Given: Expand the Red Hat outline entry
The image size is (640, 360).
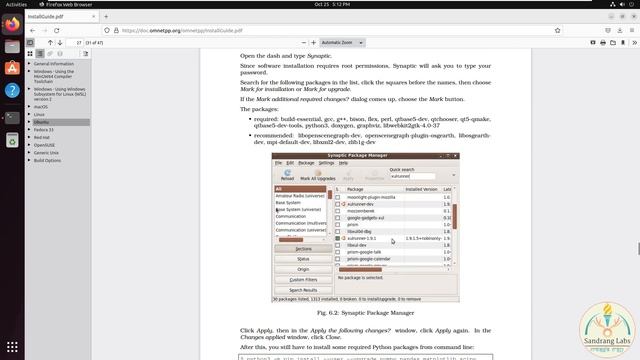Looking at the screenshot, I should coord(29,137).
